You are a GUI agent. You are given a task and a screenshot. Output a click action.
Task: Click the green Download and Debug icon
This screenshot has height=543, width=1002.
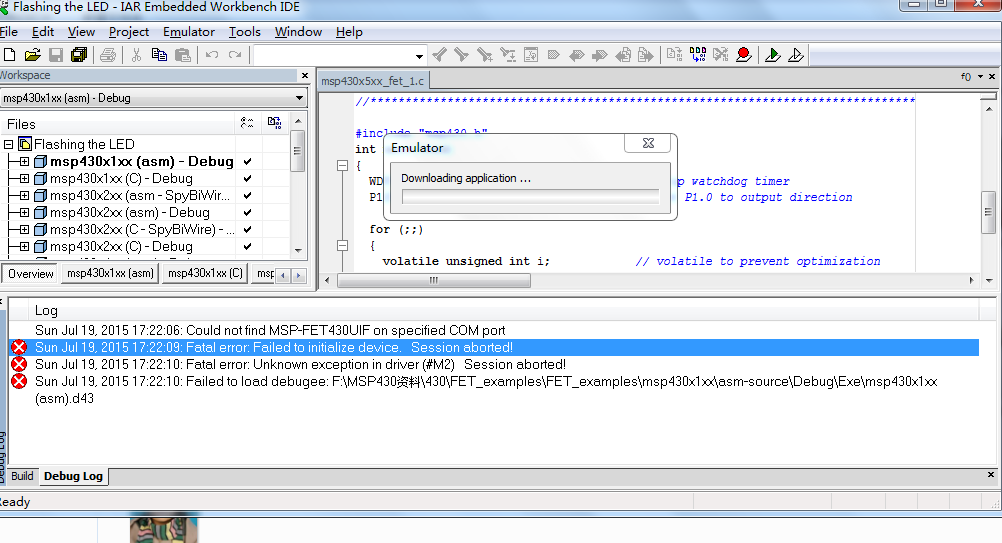click(x=773, y=56)
